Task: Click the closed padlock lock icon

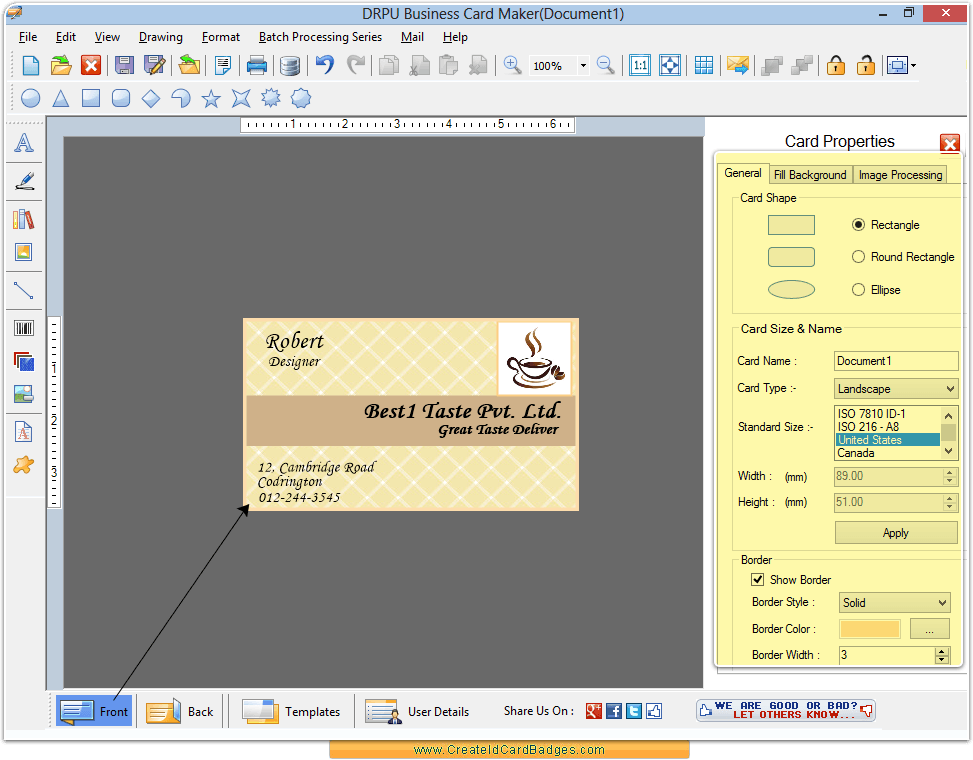Action: point(836,65)
